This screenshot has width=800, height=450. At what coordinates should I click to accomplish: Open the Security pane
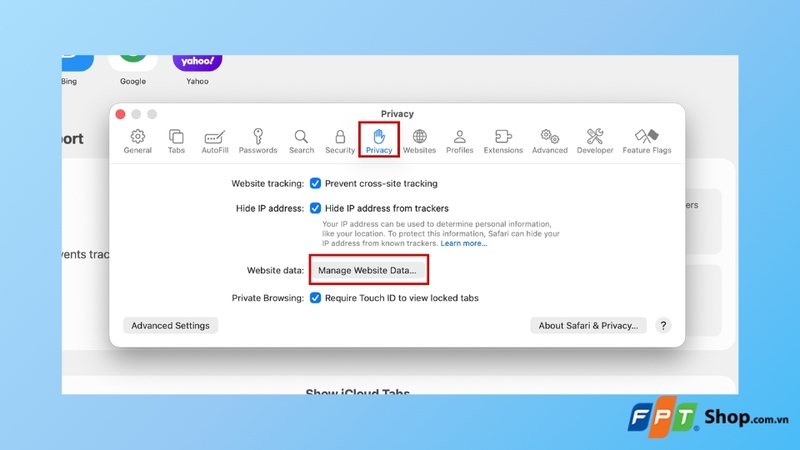click(x=340, y=141)
